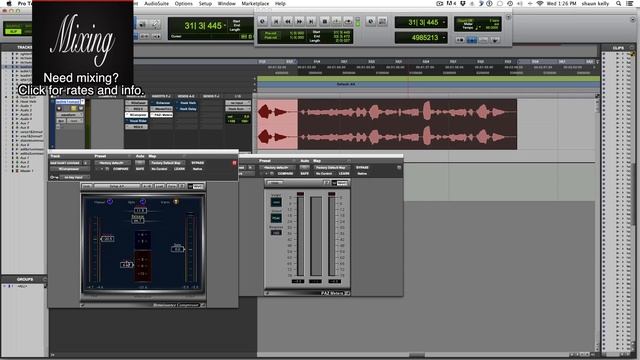Click the RCompressor insert on the track

137,115
